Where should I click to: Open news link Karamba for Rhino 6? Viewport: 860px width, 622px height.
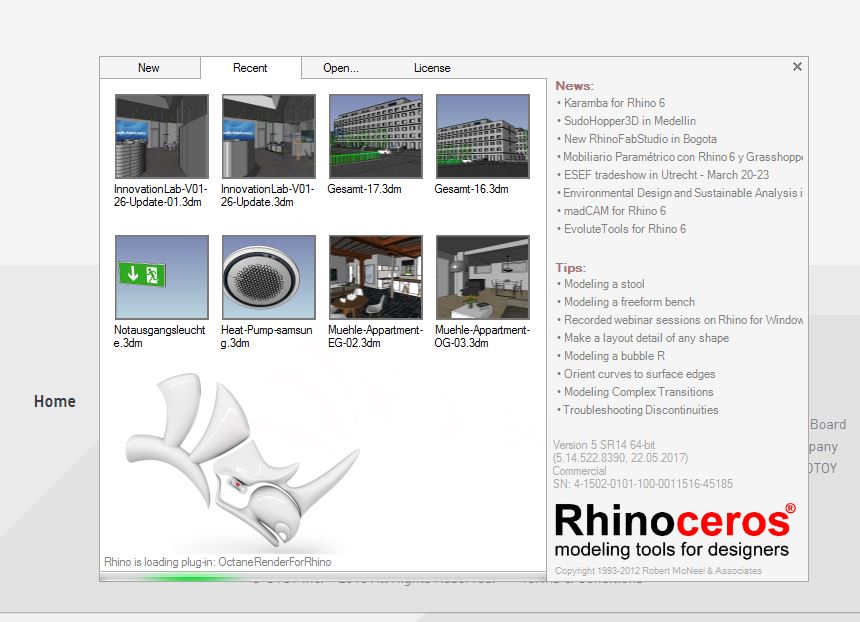(x=614, y=103)
